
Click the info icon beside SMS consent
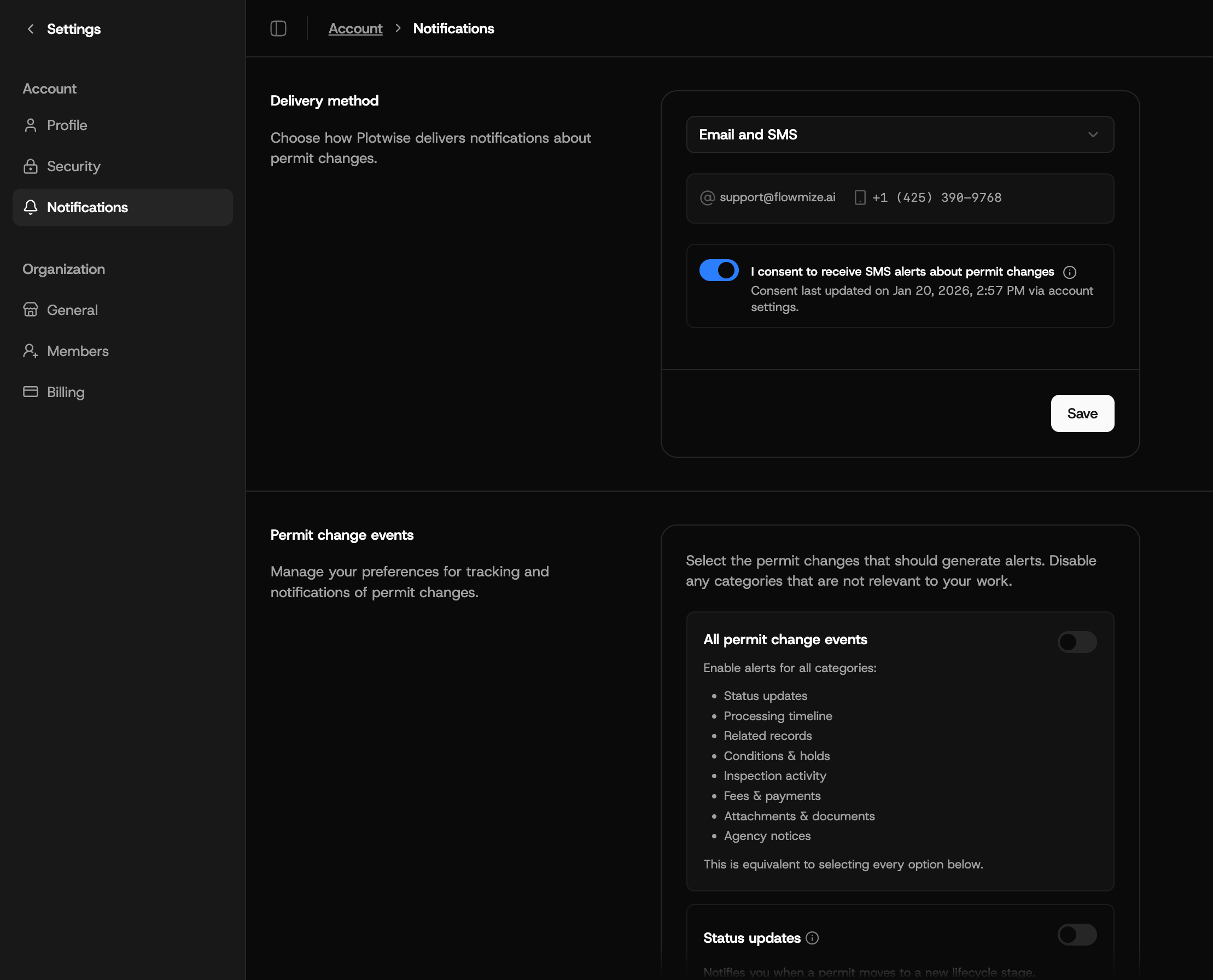click(x=1070, y=272)
